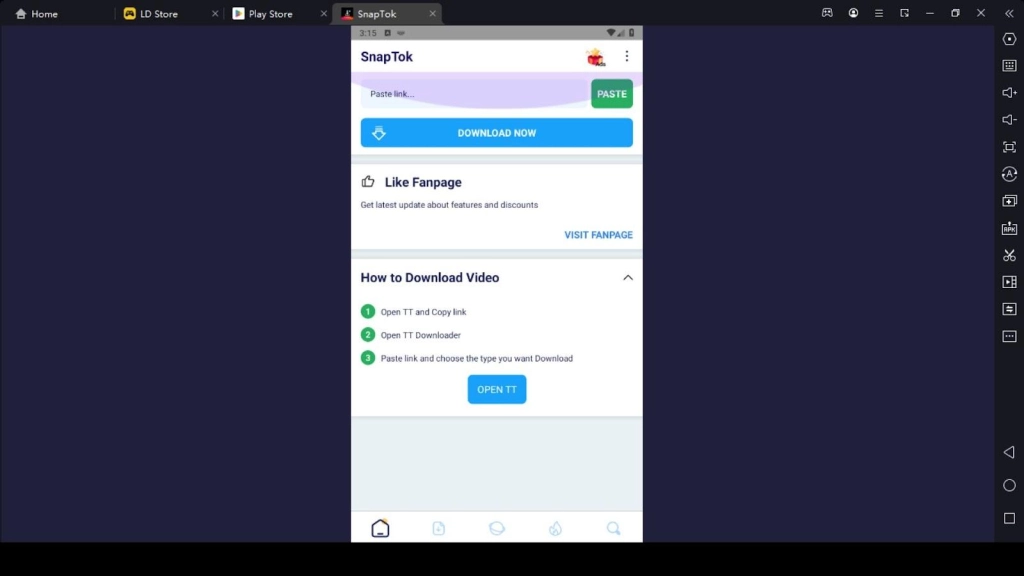Switch to the LD Store tab
Viewport: 1024px width, 576px height.
[155, 13]
